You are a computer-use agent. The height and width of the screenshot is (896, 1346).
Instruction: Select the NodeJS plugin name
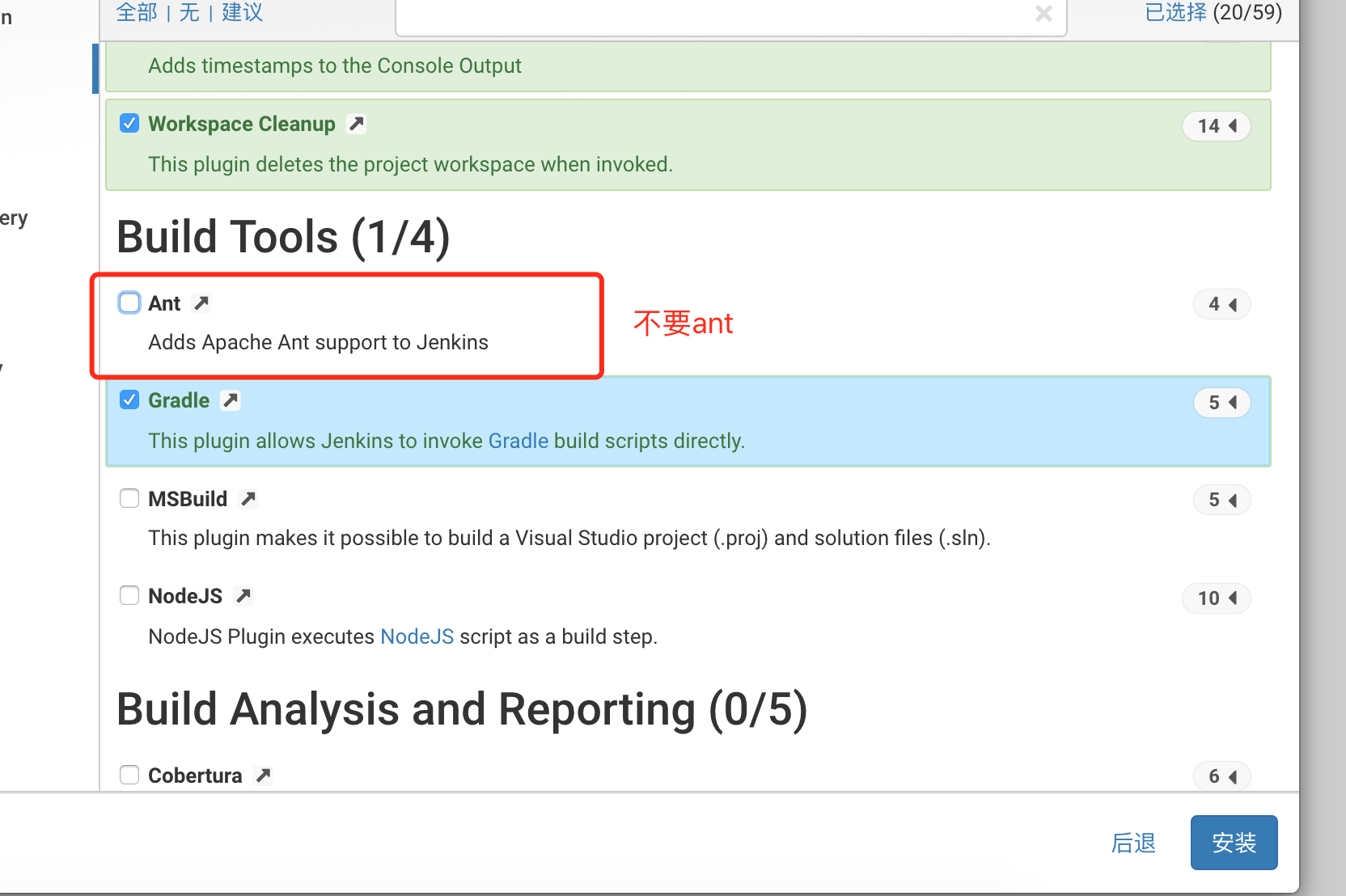[x=185, y=596]
